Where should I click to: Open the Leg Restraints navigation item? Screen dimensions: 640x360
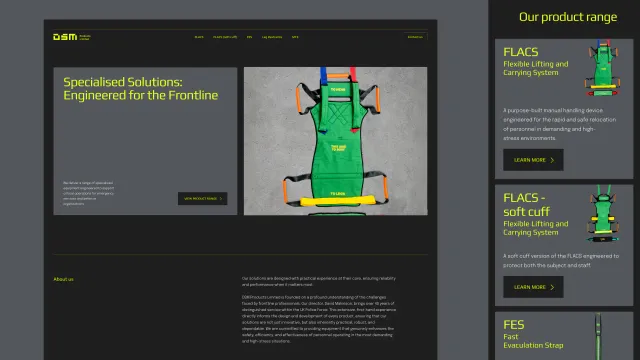tap(272, 37)
